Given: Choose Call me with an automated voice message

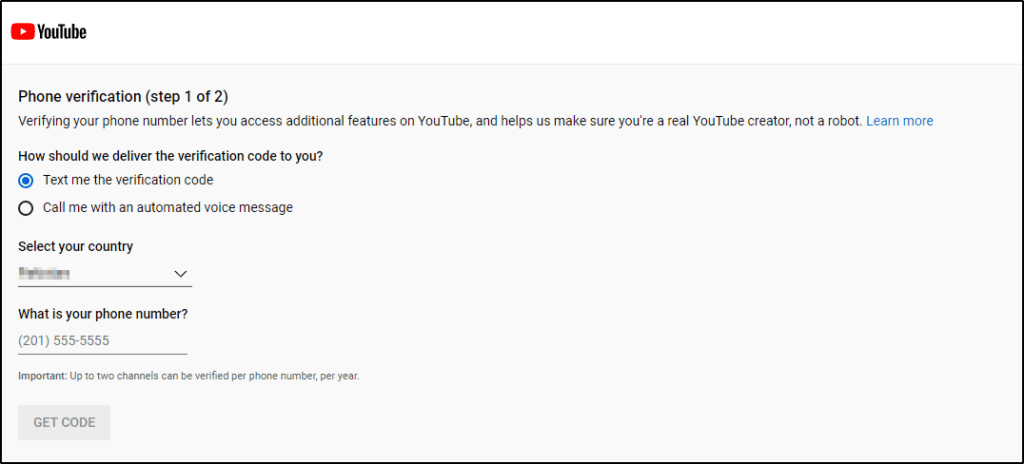Looking at the screenshot, I should (x=25, y=208).
